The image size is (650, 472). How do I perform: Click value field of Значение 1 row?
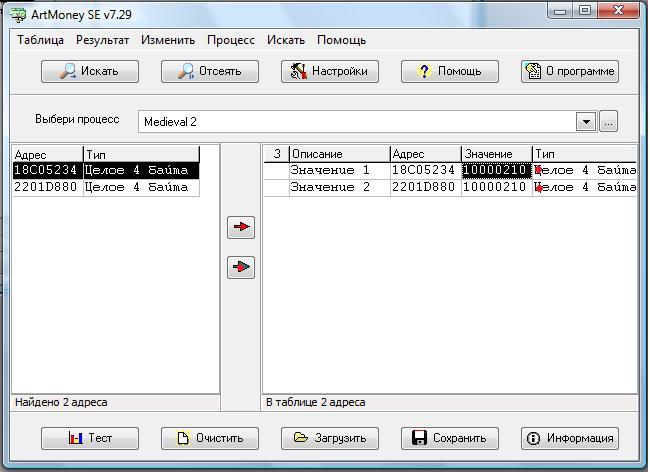pyautogui.click(x=495, y=171)
